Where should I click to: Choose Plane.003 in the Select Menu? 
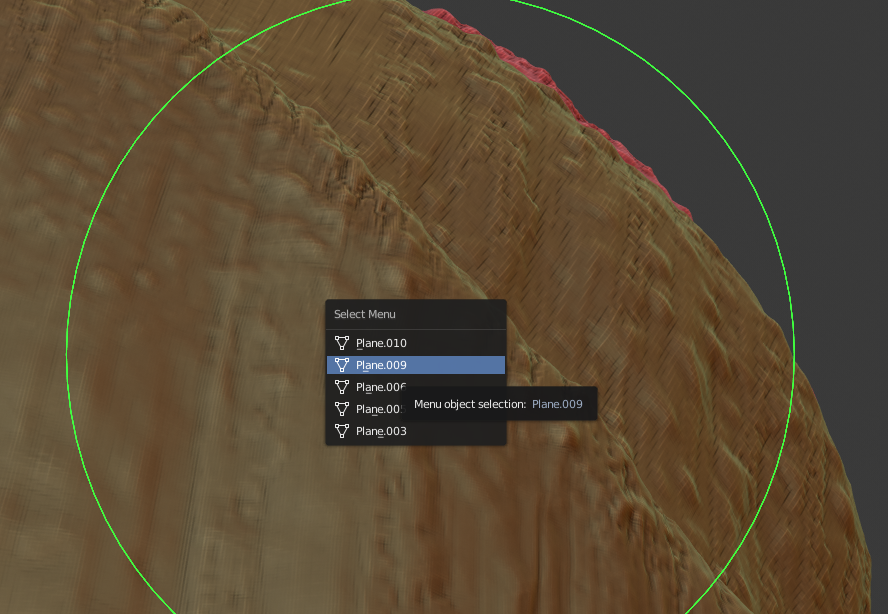tap(416, 431)
